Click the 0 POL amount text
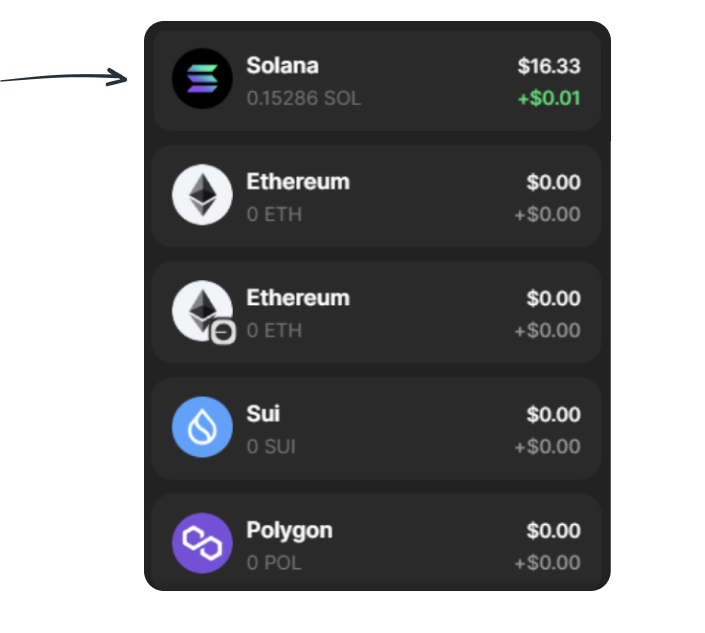Viewport: 705px width, 633px height. click(274, 562)
